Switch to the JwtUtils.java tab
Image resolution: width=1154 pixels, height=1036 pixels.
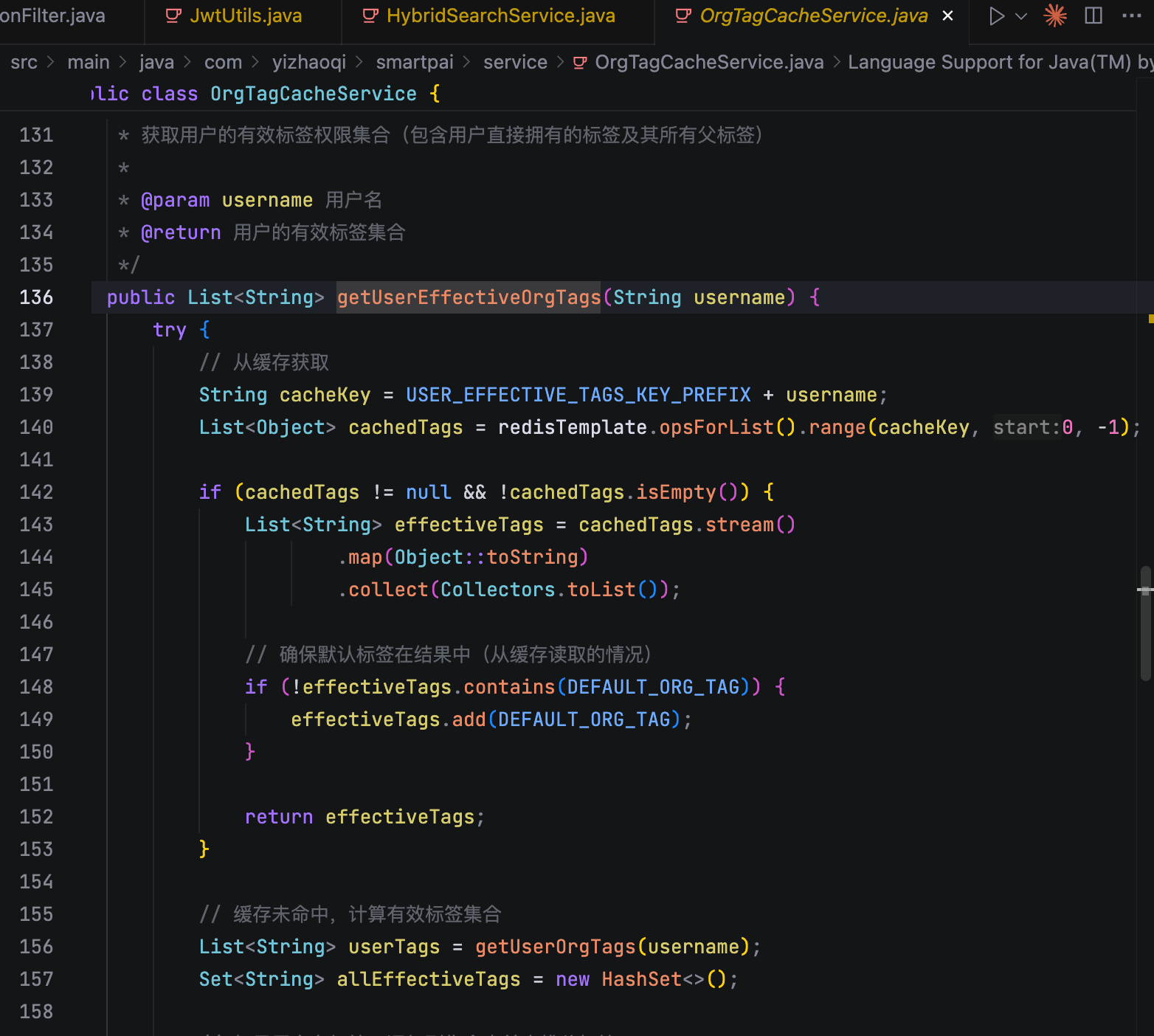coord(243,15)
